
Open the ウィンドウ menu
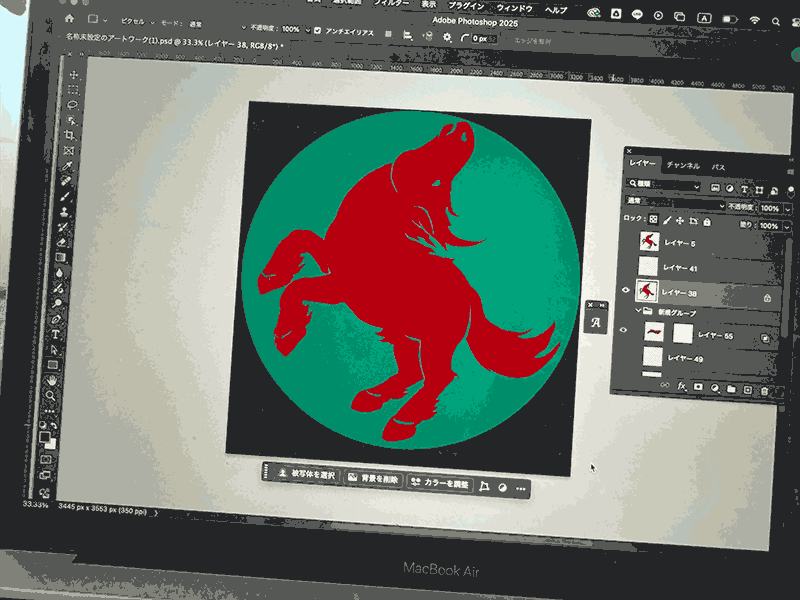coord(515,8)
